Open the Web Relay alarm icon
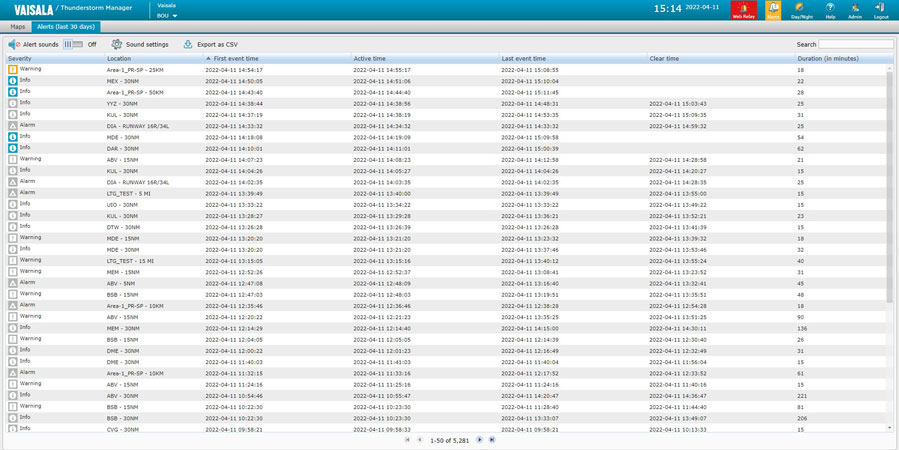 pos(743,10)
